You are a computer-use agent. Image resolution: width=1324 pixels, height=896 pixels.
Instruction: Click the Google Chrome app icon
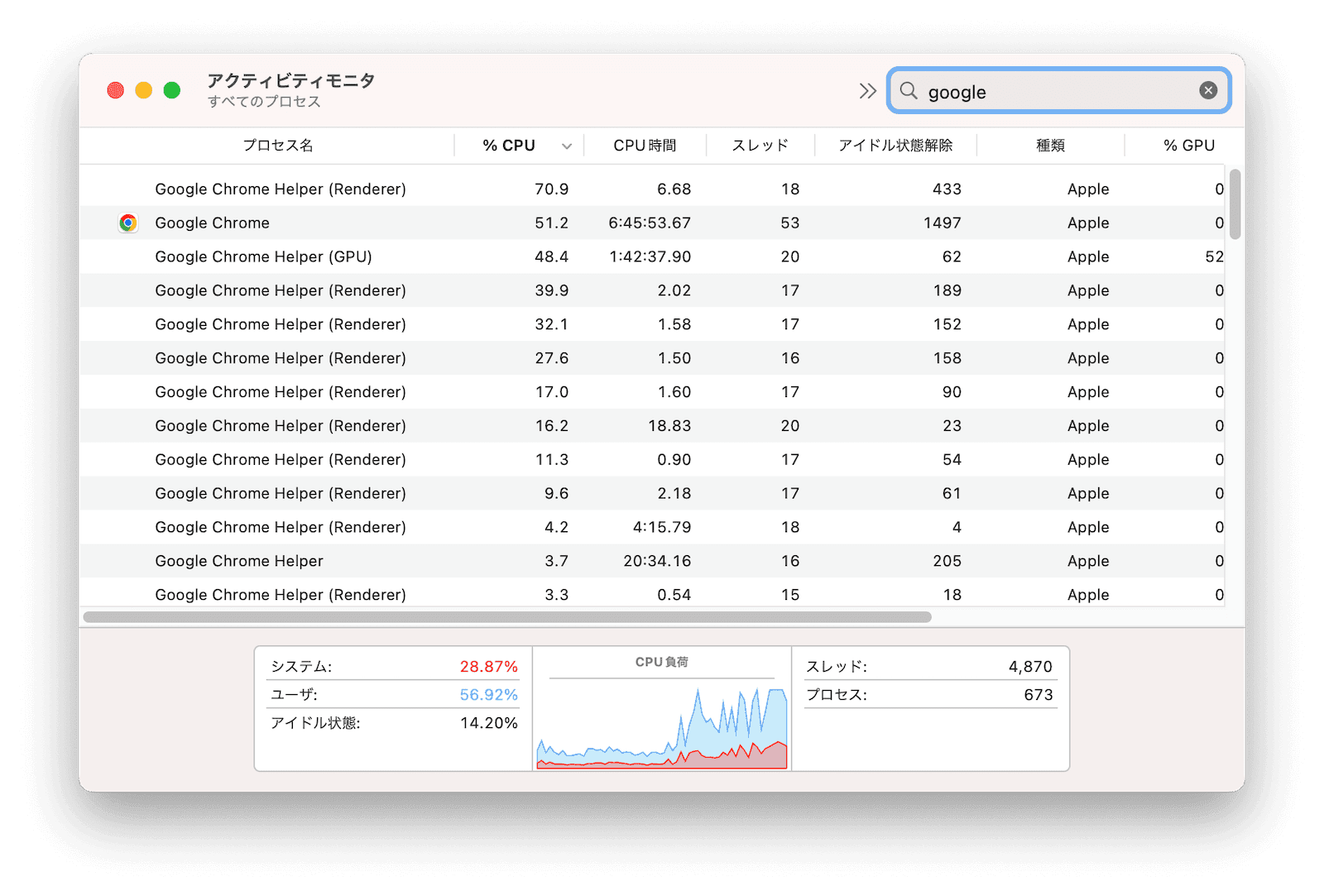tap(128, 223)
